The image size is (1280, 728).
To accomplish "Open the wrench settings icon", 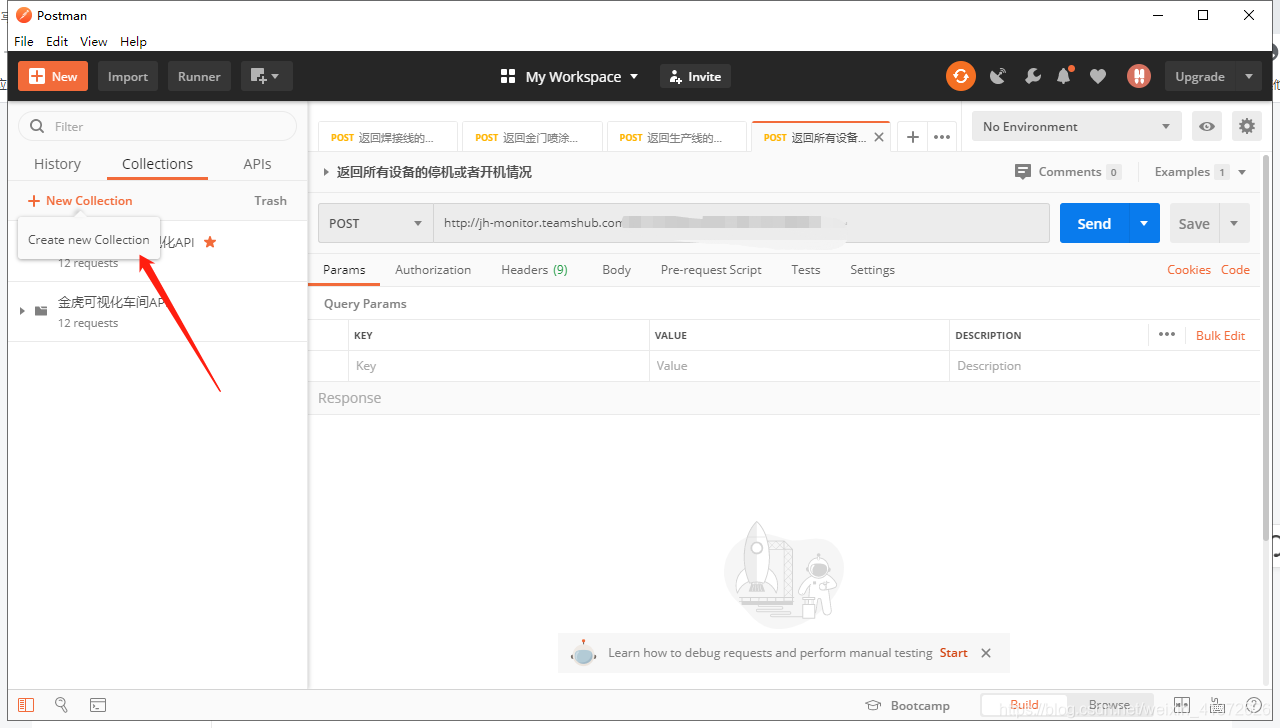I will (1033, 76).
